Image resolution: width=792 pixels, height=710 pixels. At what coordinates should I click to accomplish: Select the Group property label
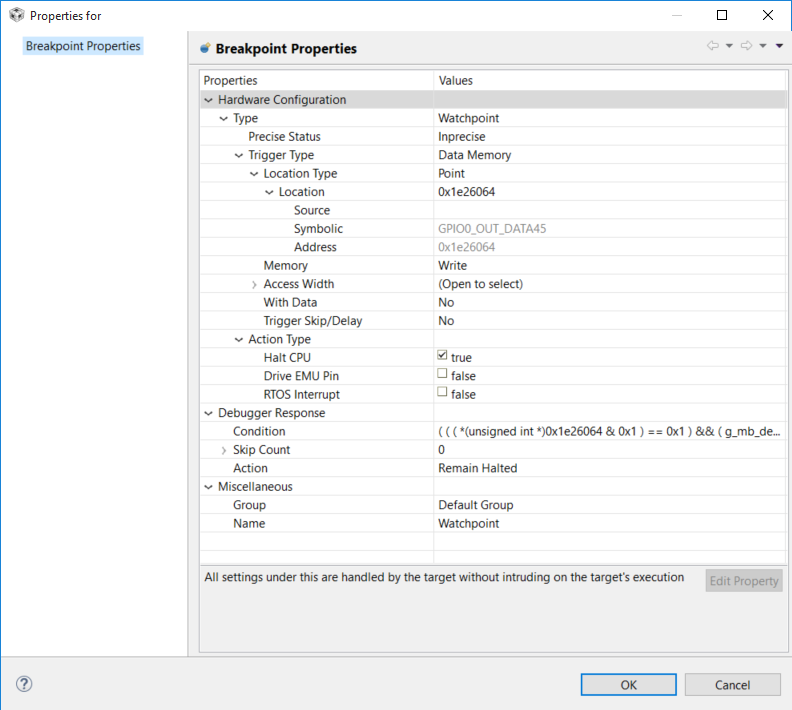(x=249, y=505)
